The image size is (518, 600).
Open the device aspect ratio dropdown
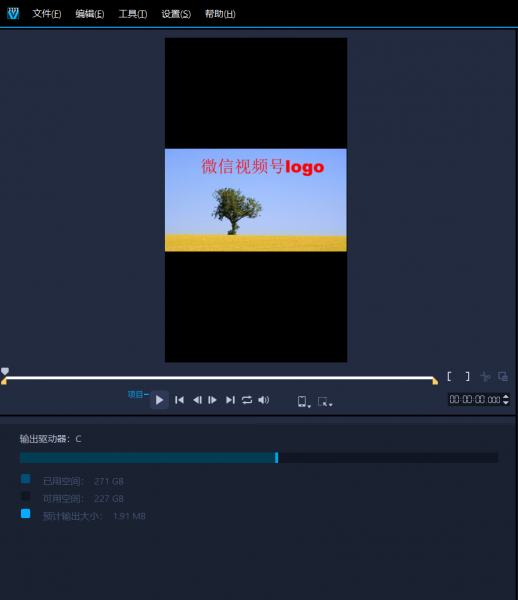tap(304, 401)
